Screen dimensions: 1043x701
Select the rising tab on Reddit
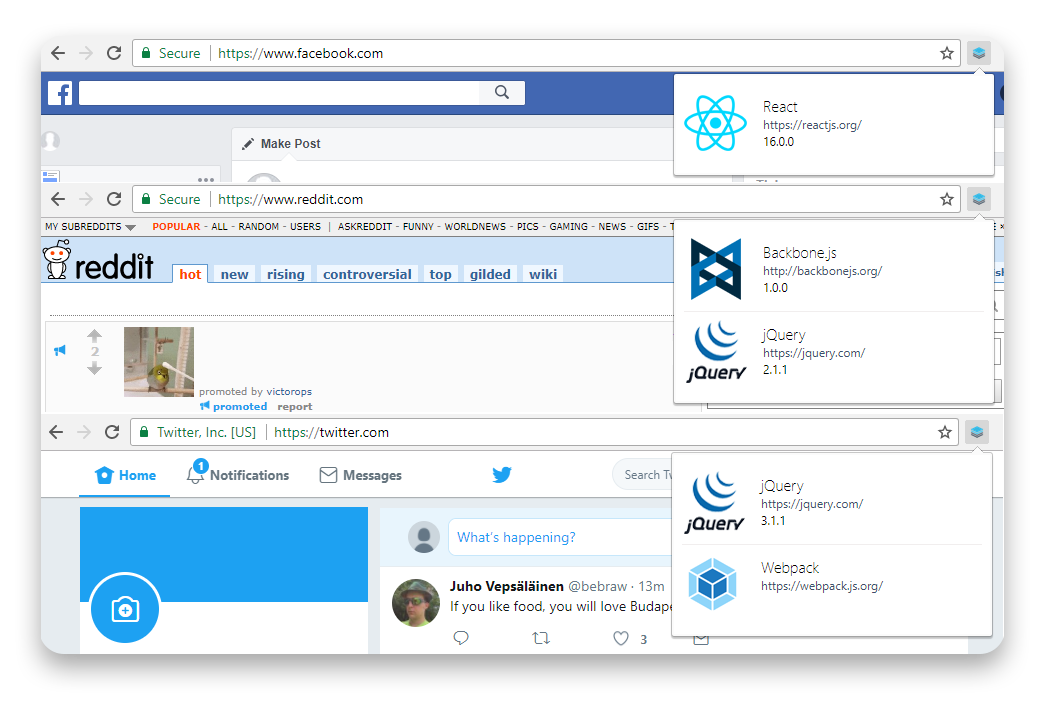click(x=285, y=274)
